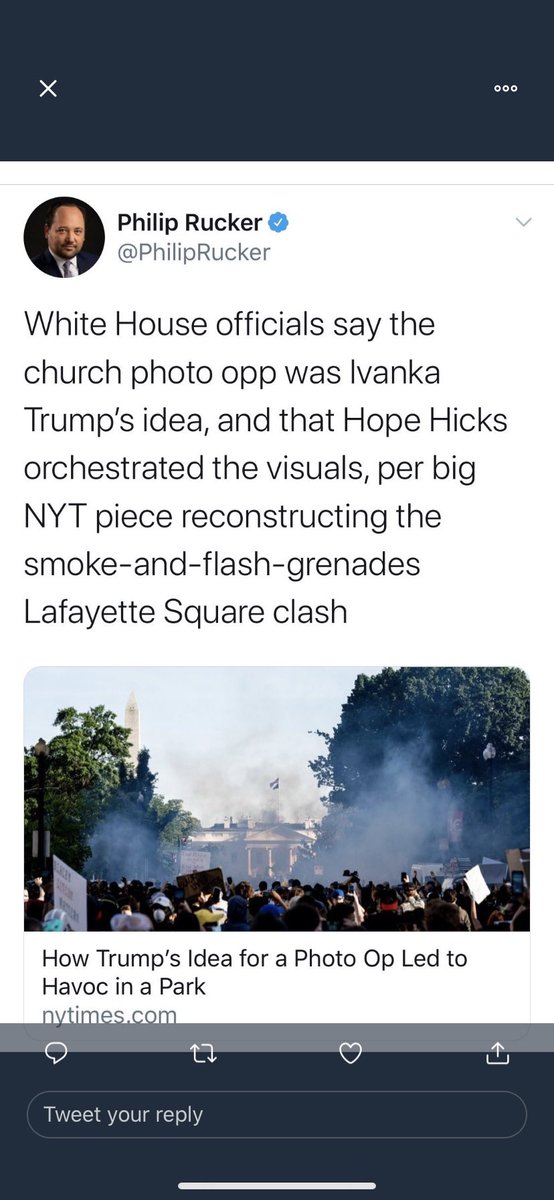Retweet using the retweet arrows icon
The image size is (554, 1200).
(203, 1052)
